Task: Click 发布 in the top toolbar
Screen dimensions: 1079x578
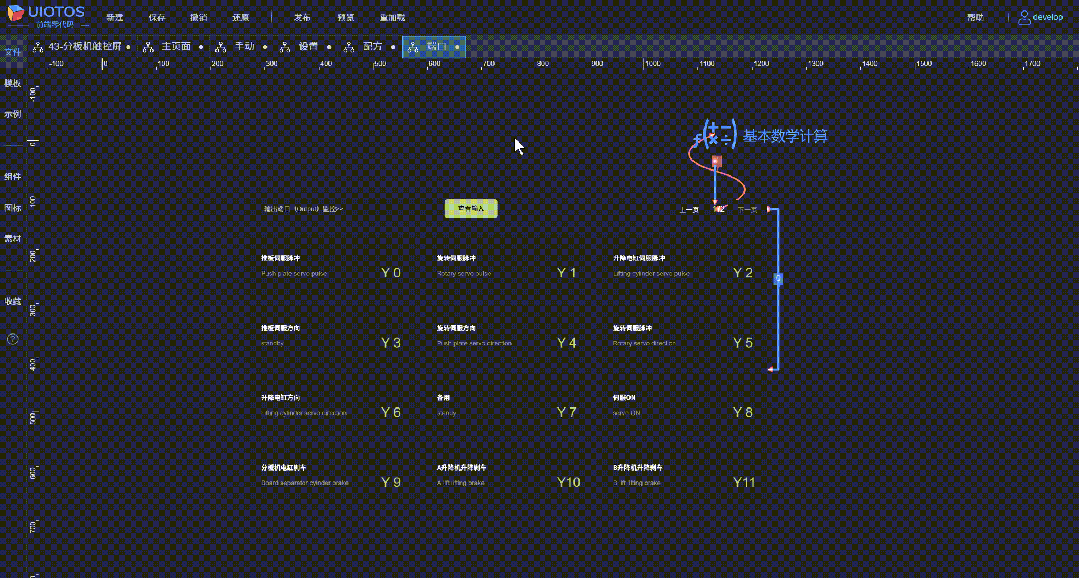Action: 303,17
